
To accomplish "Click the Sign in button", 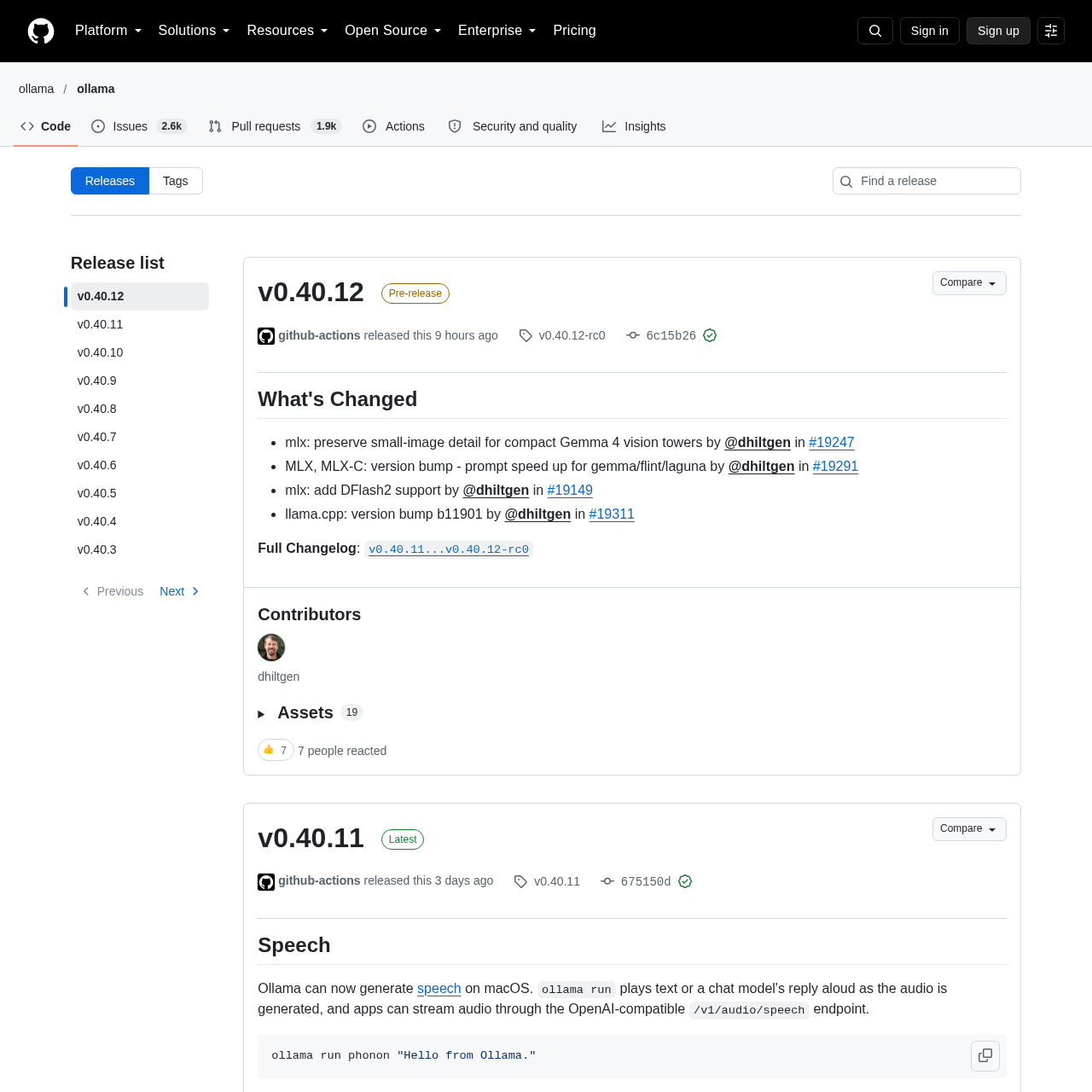I will (930, 31).
